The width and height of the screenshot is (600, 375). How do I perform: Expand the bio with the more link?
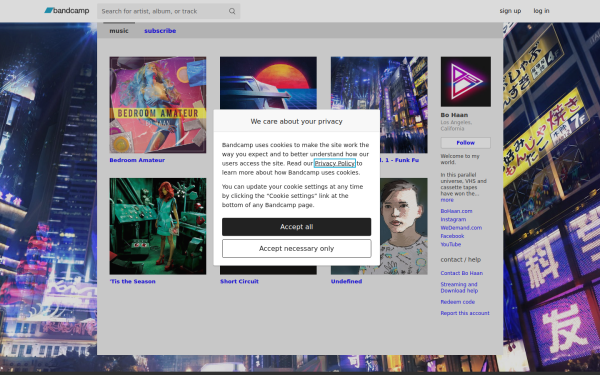coord(447,200)
